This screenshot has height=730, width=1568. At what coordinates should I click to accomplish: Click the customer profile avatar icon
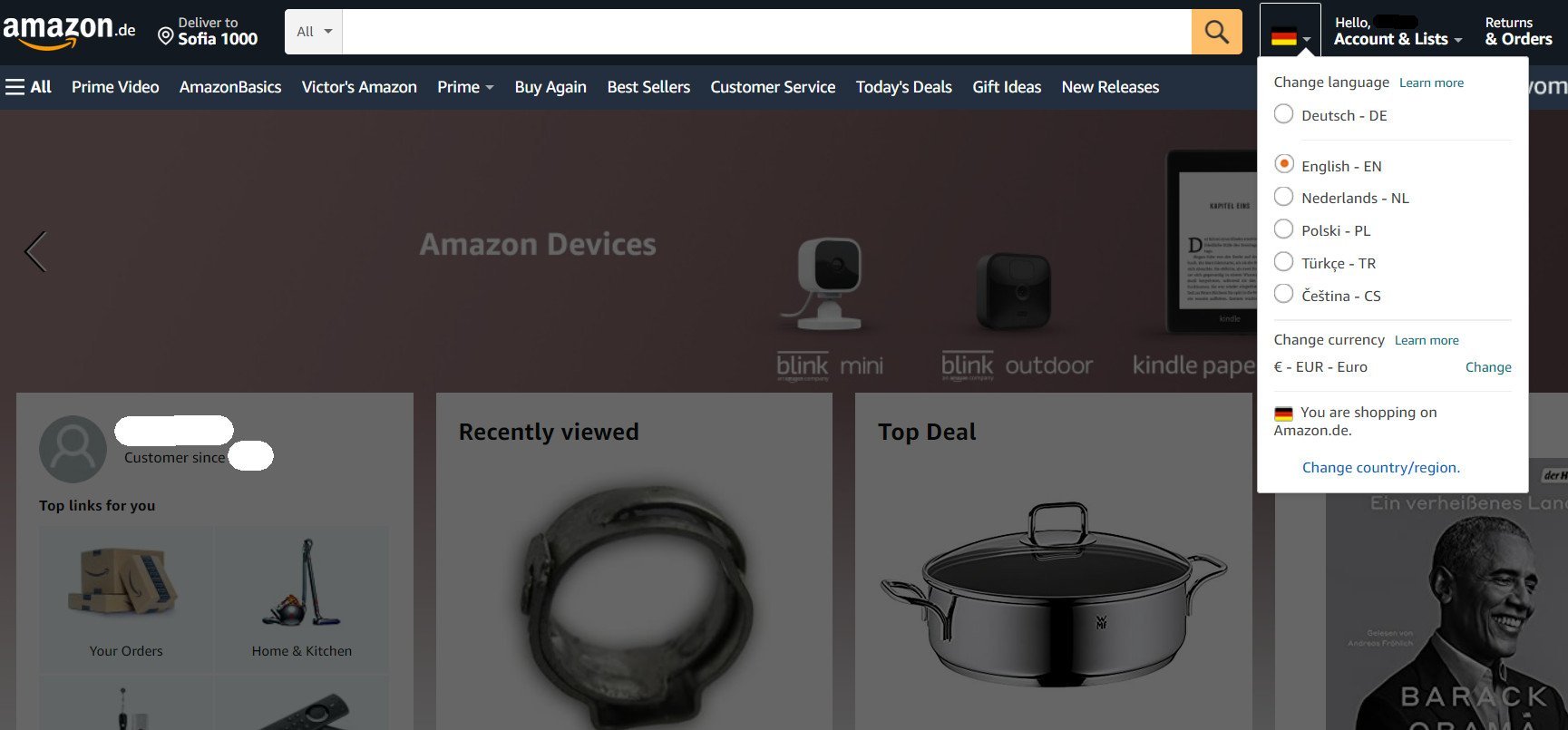pos(73,449)
